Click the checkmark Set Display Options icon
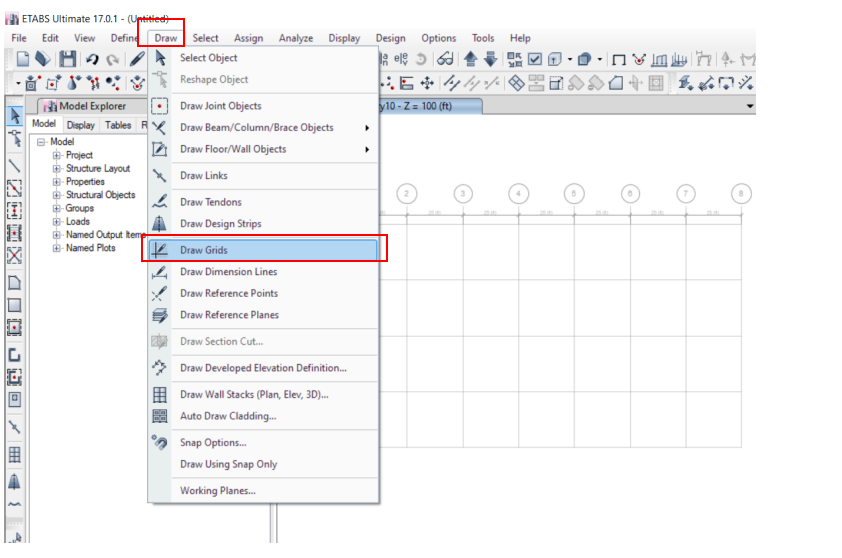Viewport: 842px width, 558px height. click(x=535, y=59)
